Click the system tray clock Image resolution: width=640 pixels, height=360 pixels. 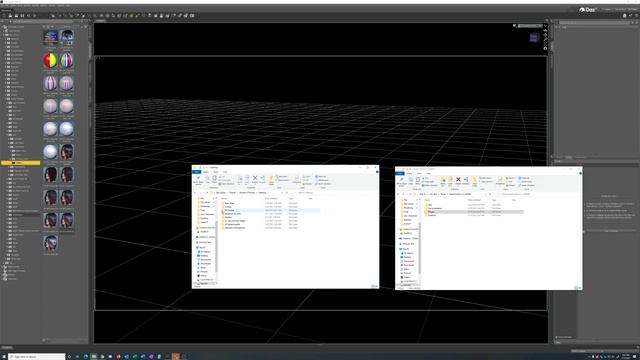(x=626, y=356)
